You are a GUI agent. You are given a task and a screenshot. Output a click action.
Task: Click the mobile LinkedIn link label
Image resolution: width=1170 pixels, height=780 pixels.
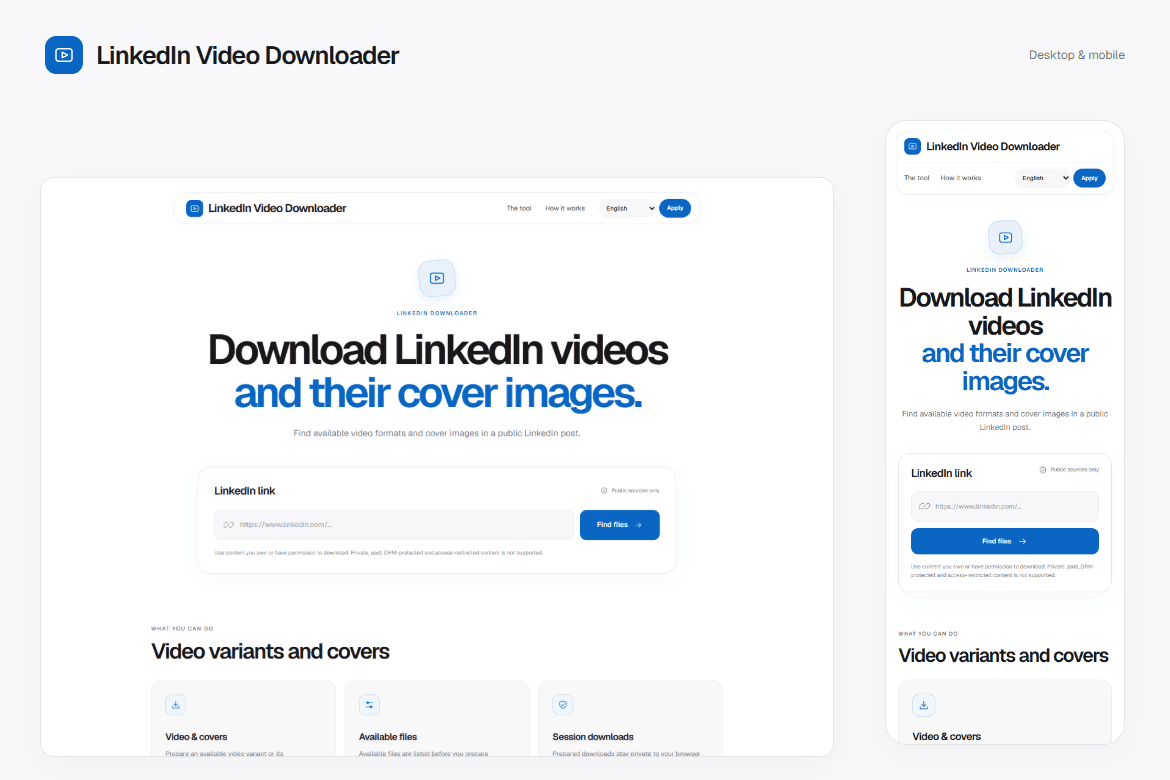(x=942, y=473)
